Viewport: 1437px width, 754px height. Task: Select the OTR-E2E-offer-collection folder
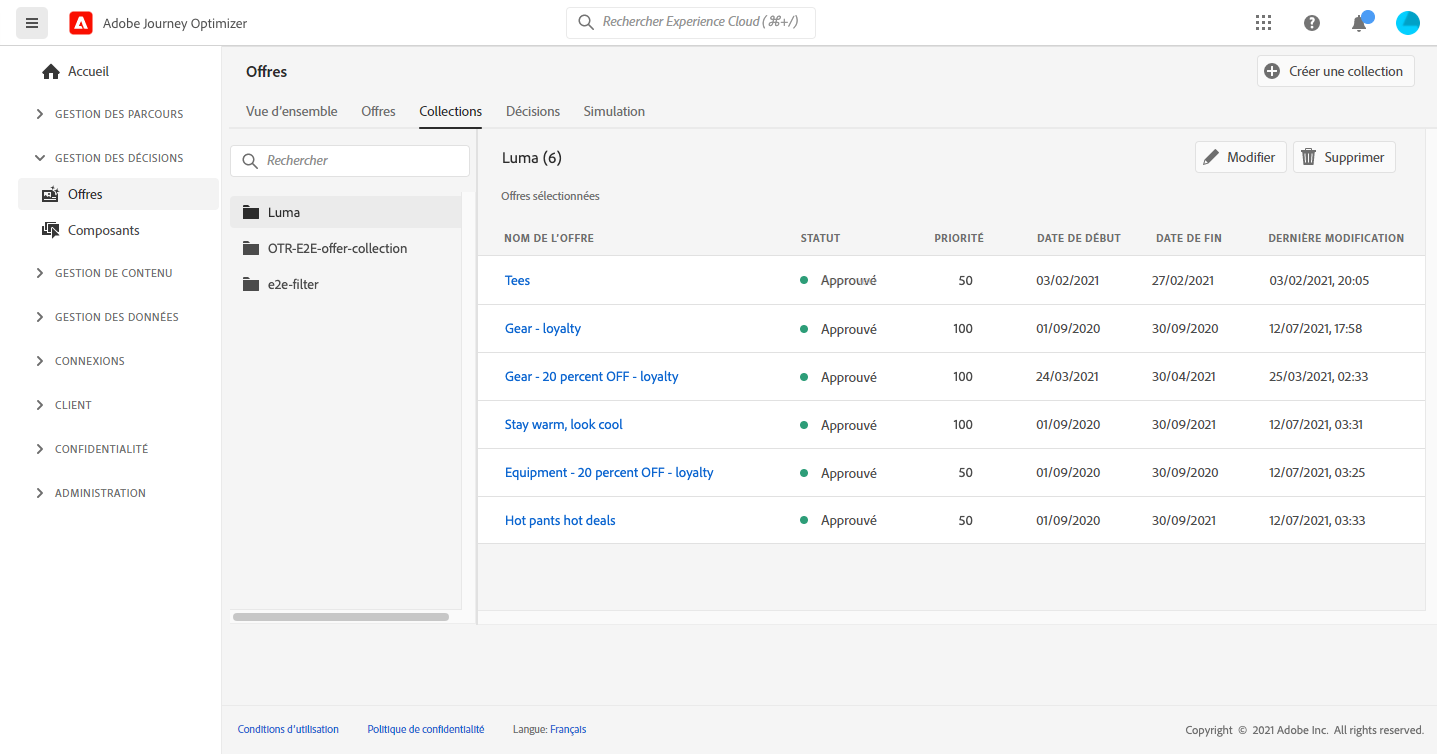pos(337,248)
